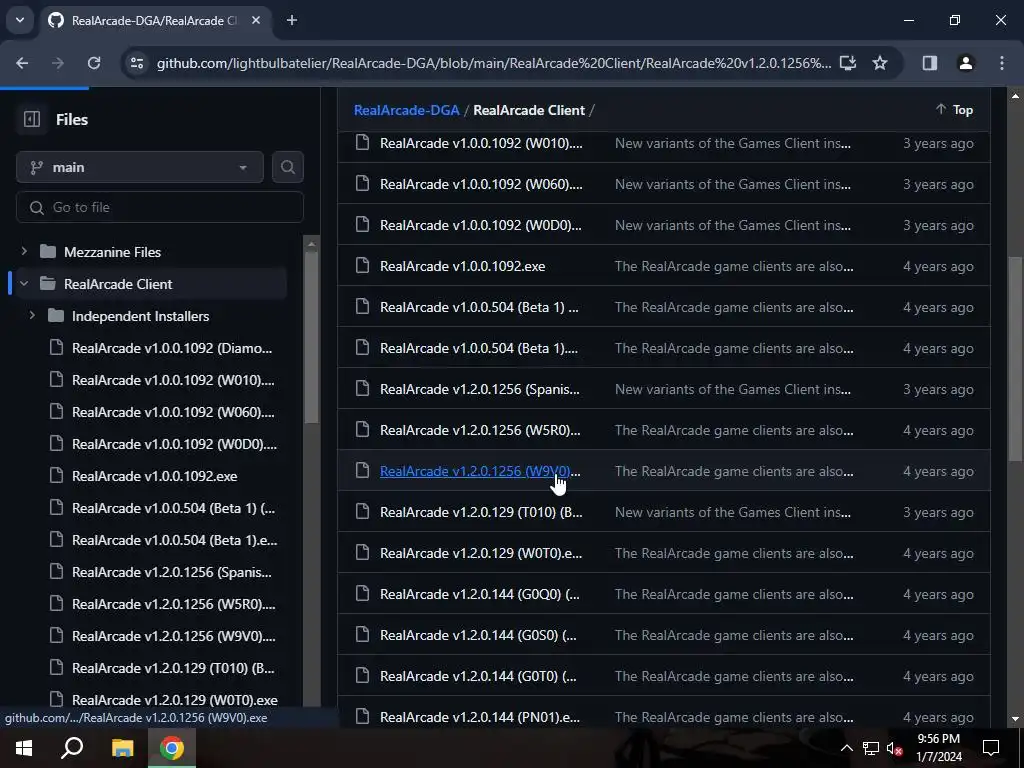Open RealArcade v1.0.0.1092 (W060) in file list
The image size is (1024, 768).
pos(481,184)
